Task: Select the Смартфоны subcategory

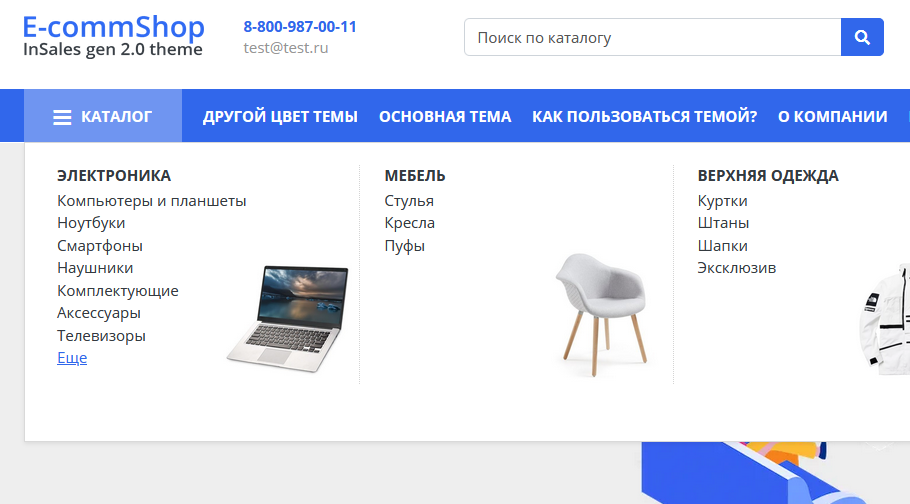Action: tap(100, 246)
